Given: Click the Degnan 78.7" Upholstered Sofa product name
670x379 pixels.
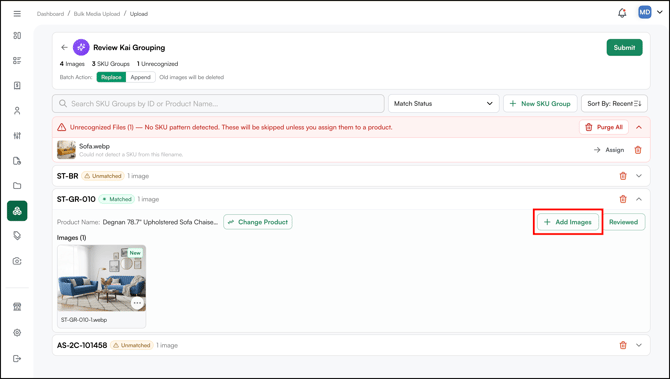Looking at the screenshot, I should pos(160,222).
